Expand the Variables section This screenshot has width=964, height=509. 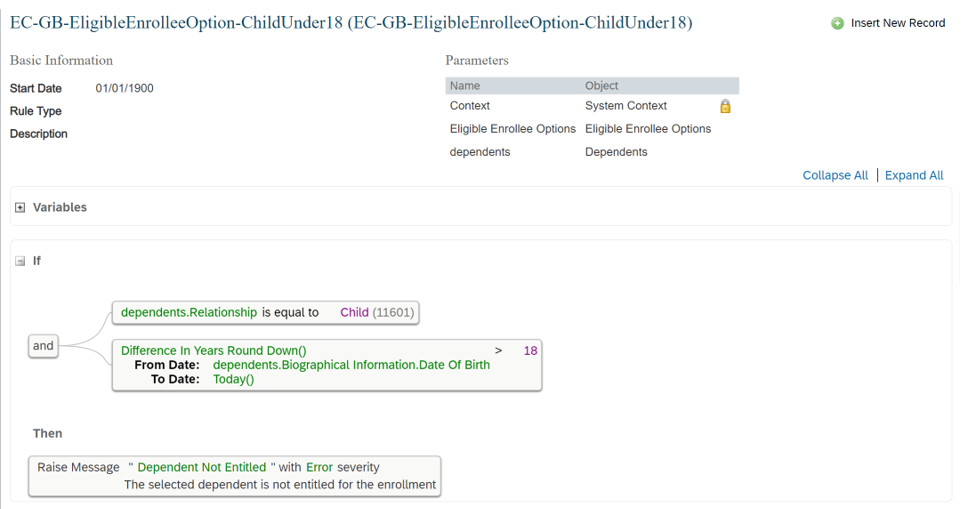[x=20, y=208]
